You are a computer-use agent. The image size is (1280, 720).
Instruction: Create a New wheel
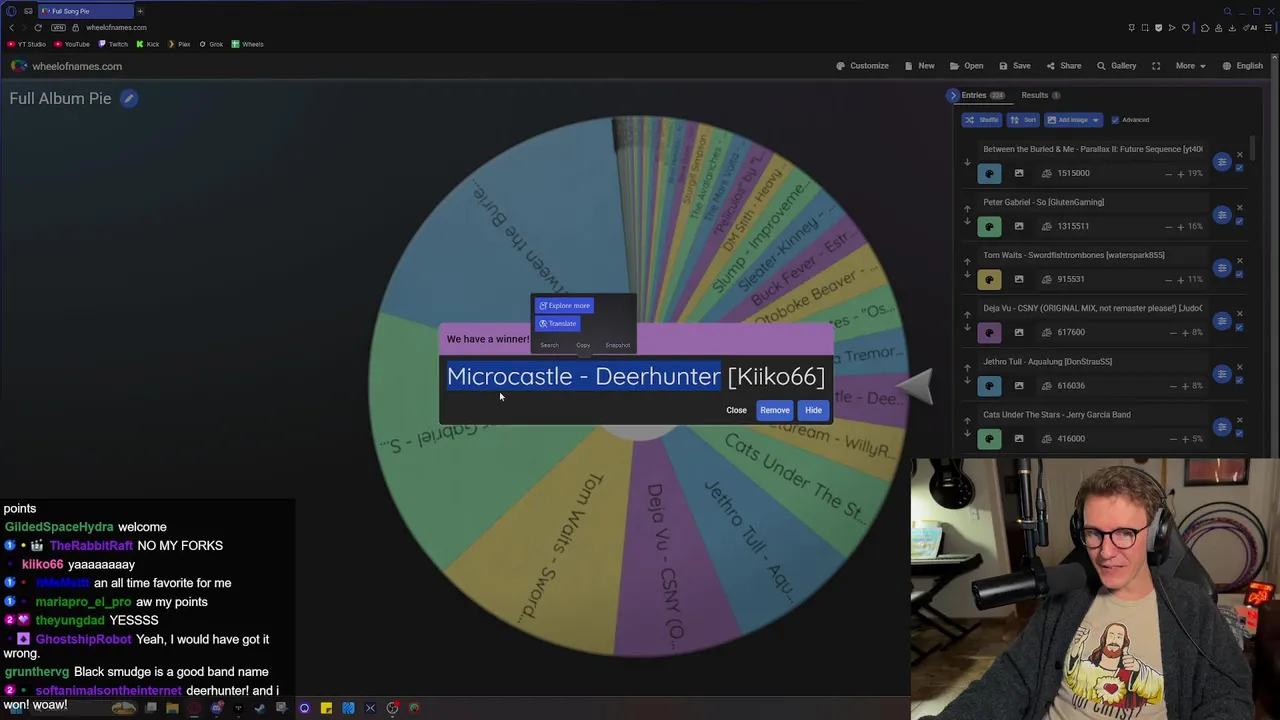[919, 66]
